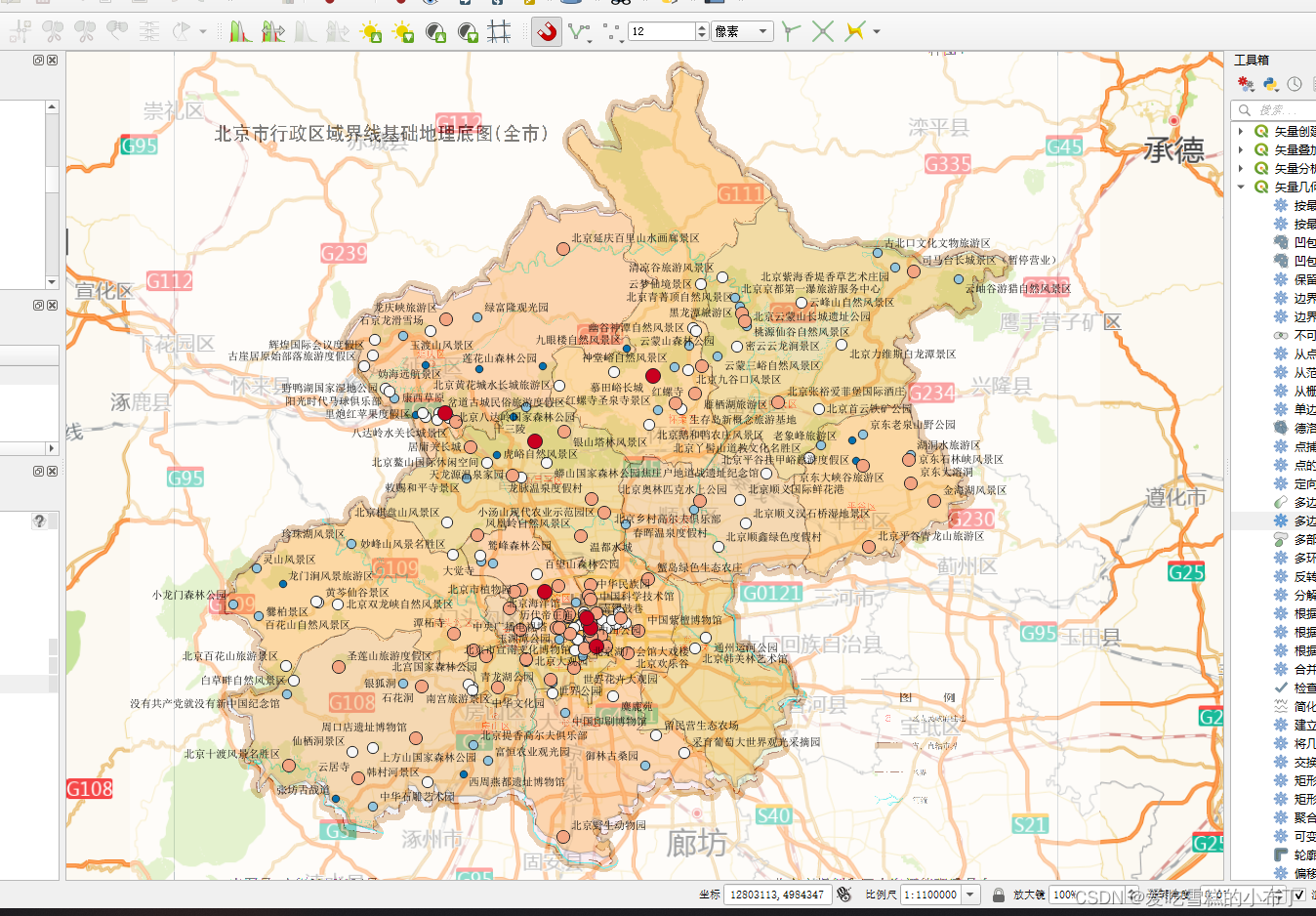1316x916 pixels.
Task: Click the icon of 简化 algorithm
Action: [1281, 706]
